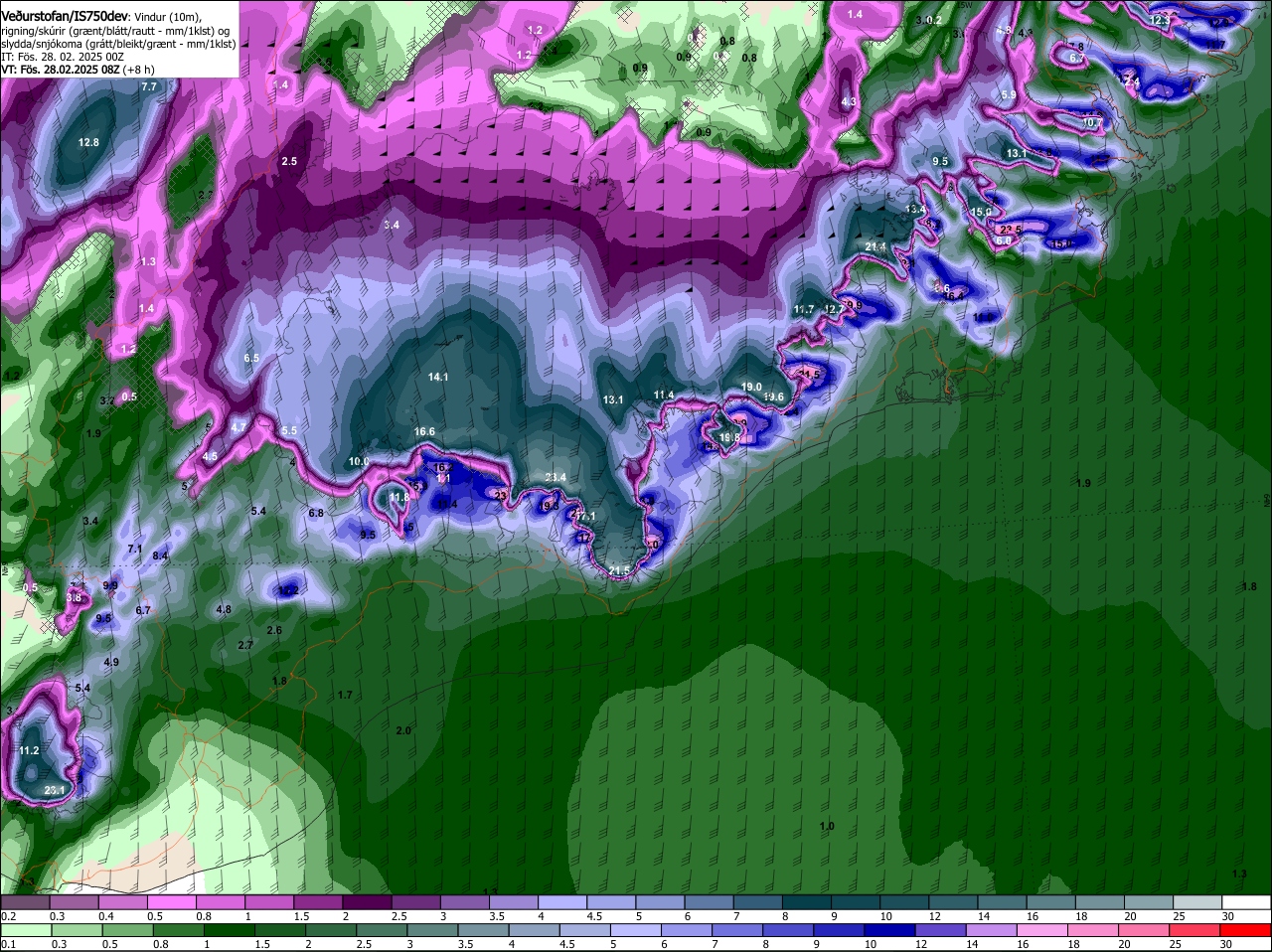
Task: Click the 4.3 value on the map
Action: tap(849, 102)
